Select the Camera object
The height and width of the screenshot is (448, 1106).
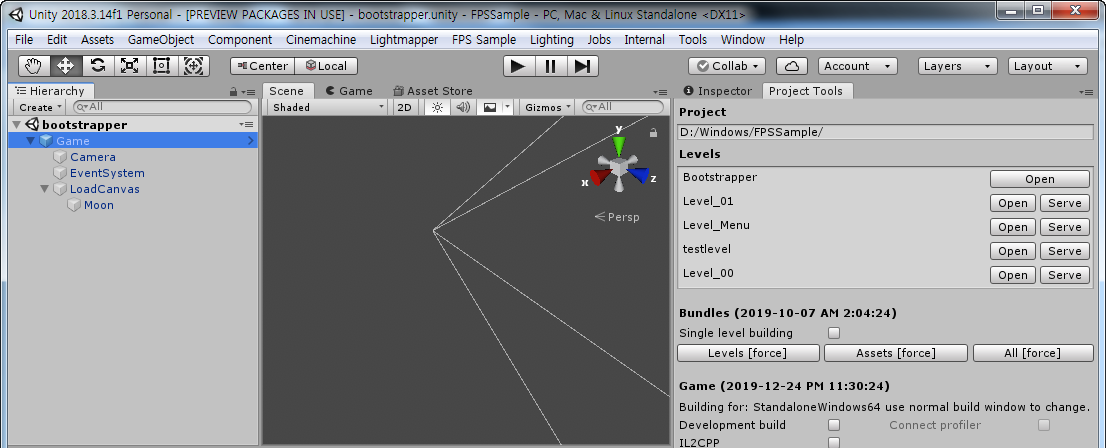(92, 157)
